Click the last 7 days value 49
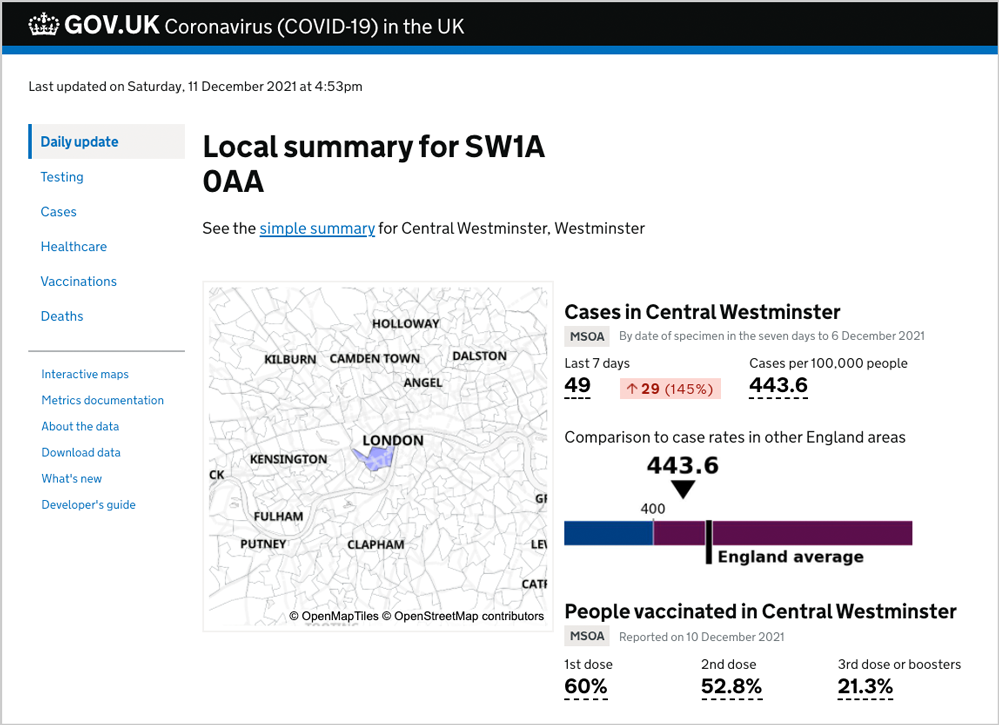This screenshot has height=725, width=999. (577, 385)
